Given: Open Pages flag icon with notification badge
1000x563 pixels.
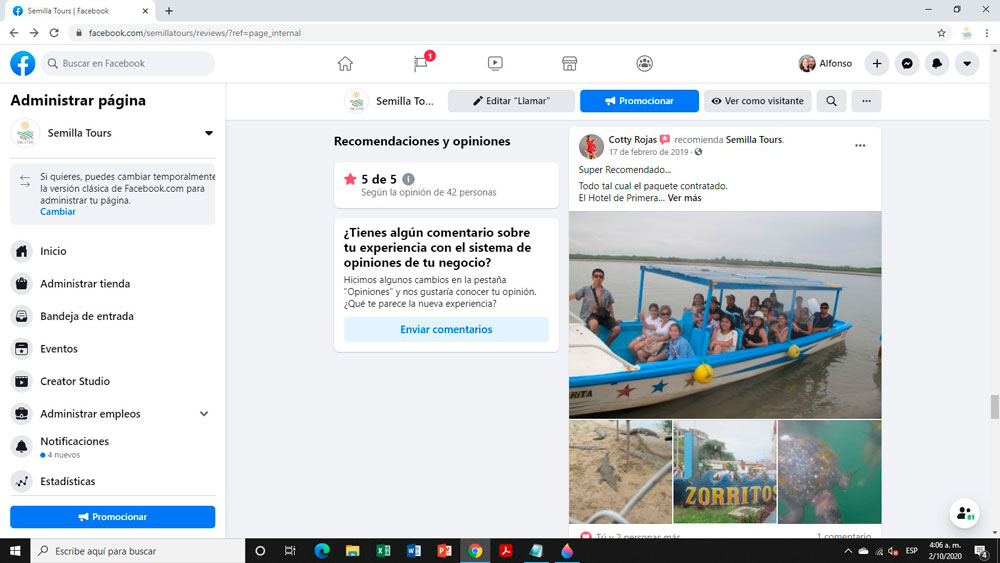Looking at the screenshot, I should pos(420,63).
